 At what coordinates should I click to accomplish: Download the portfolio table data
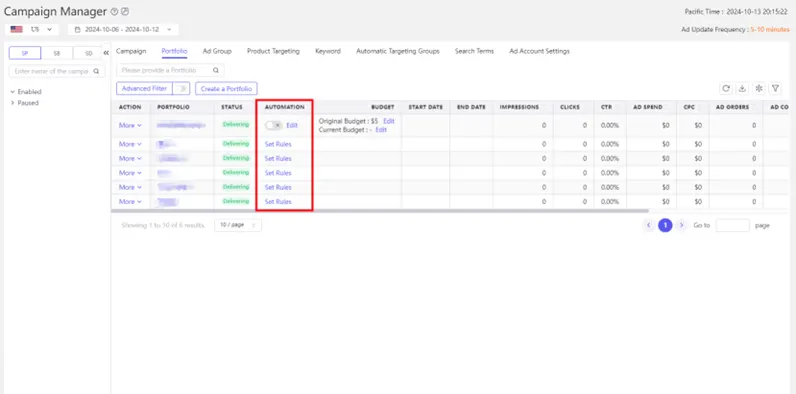pyautogui.click(x=742, y=88)
